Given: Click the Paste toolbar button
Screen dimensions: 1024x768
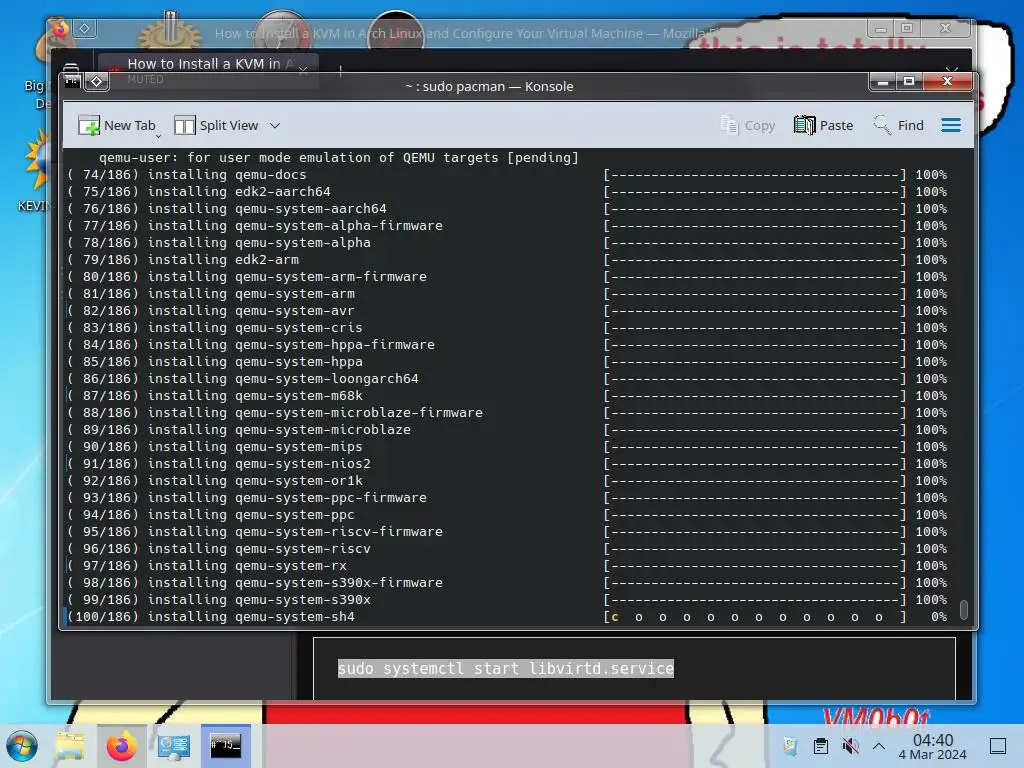Looking at the screenshot, I should [x=824, y=125].
